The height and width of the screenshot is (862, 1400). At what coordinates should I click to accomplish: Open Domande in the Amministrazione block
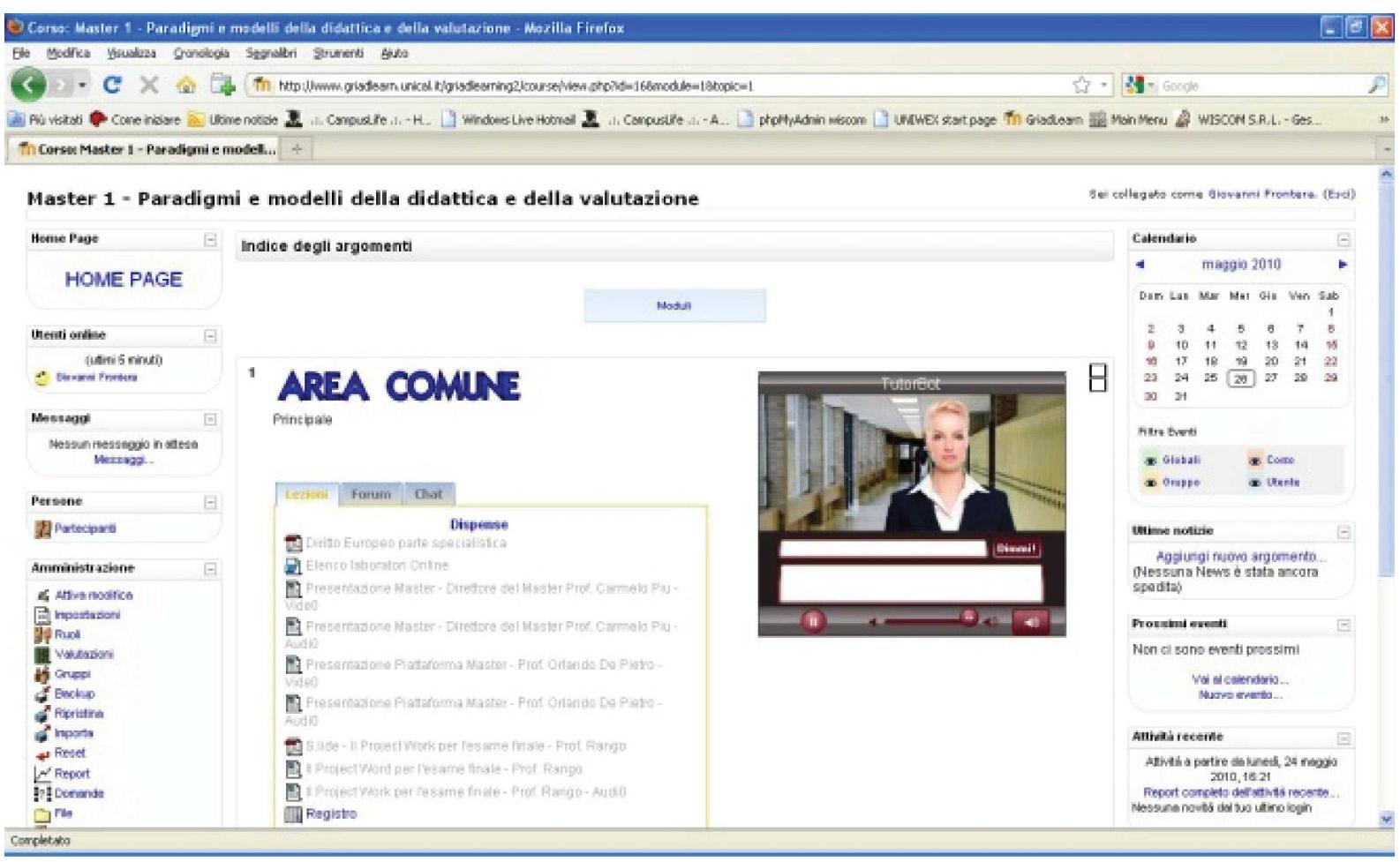point(79,793)
